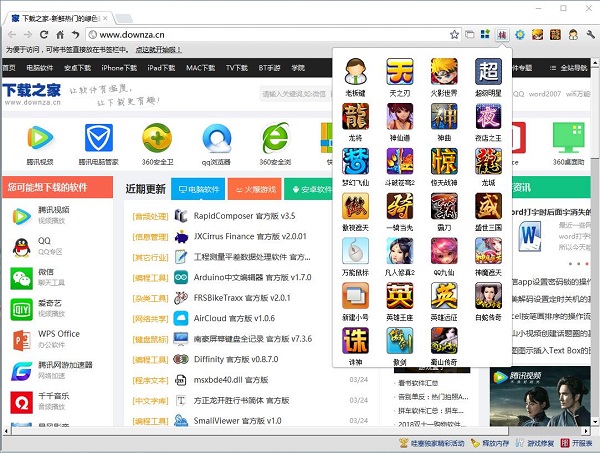Click the qq浏览器 icon
Screen dimensions: 600x453
coord(216,138)
